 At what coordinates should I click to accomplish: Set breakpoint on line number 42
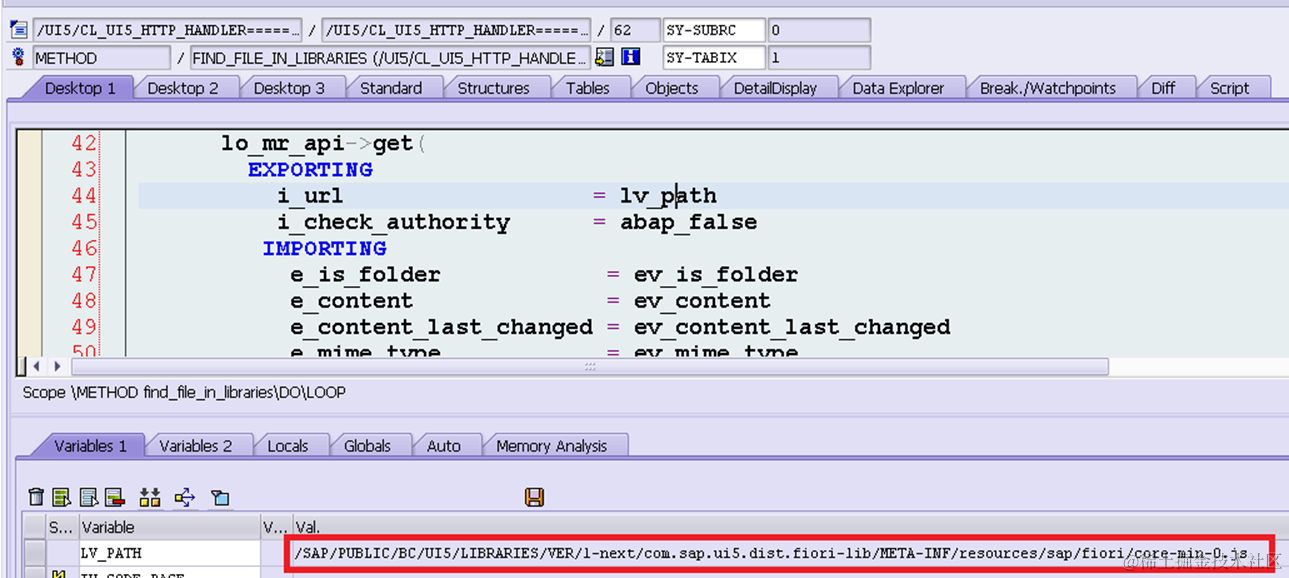click(x=84, y=144)
